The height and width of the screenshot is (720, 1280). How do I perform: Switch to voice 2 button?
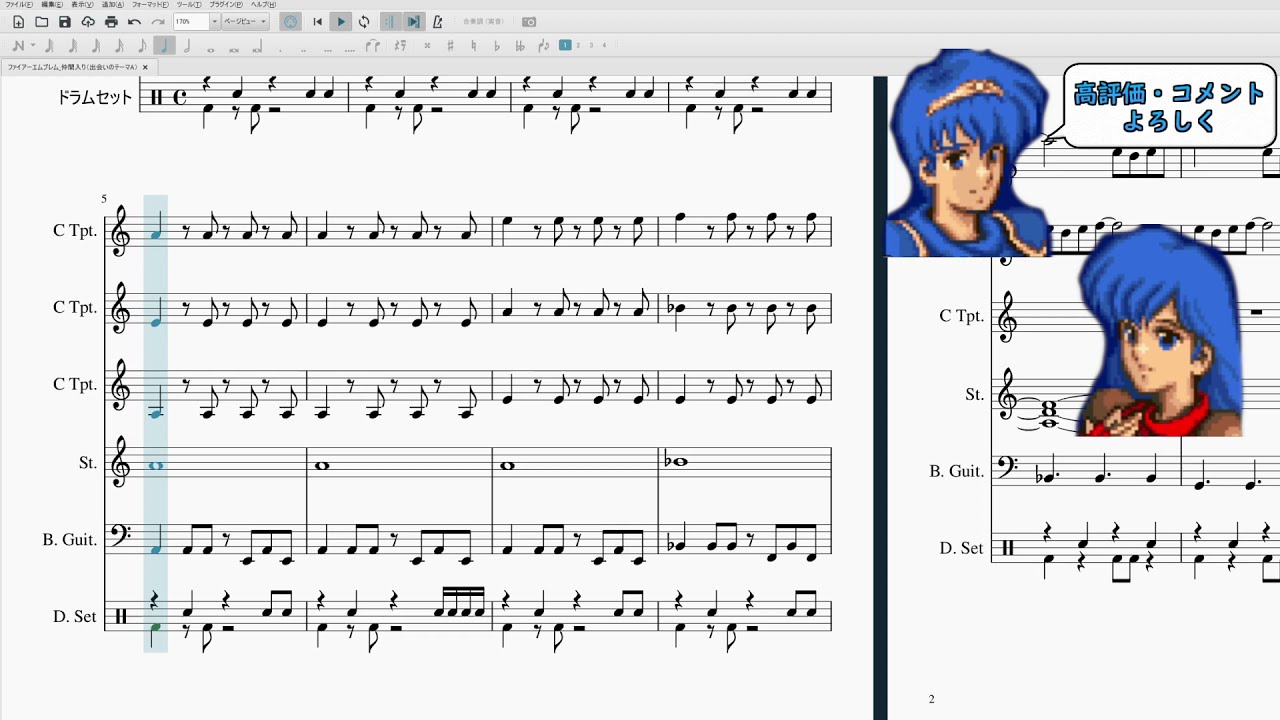coord(579,45)
